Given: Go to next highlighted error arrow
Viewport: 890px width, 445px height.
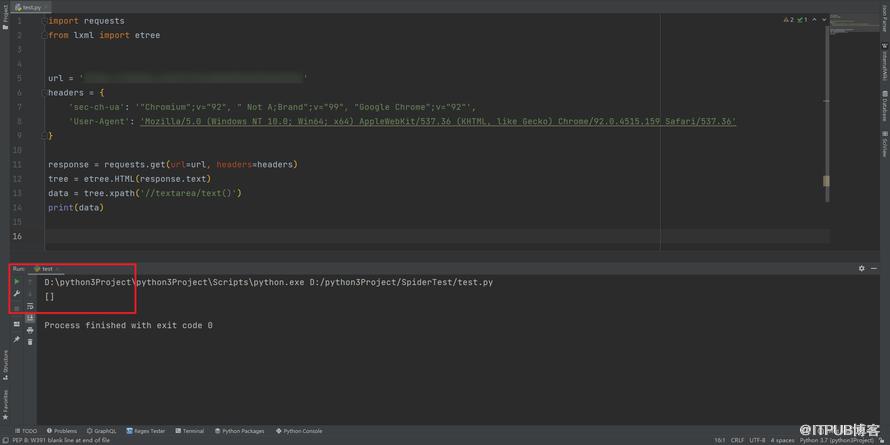Looking at the screenshot, I should (824, 20).
